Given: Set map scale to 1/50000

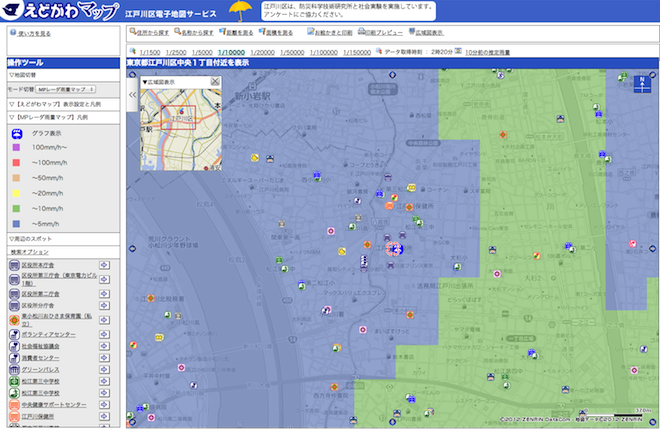Looking at the screenshot, I should click(x=292, y=52).
